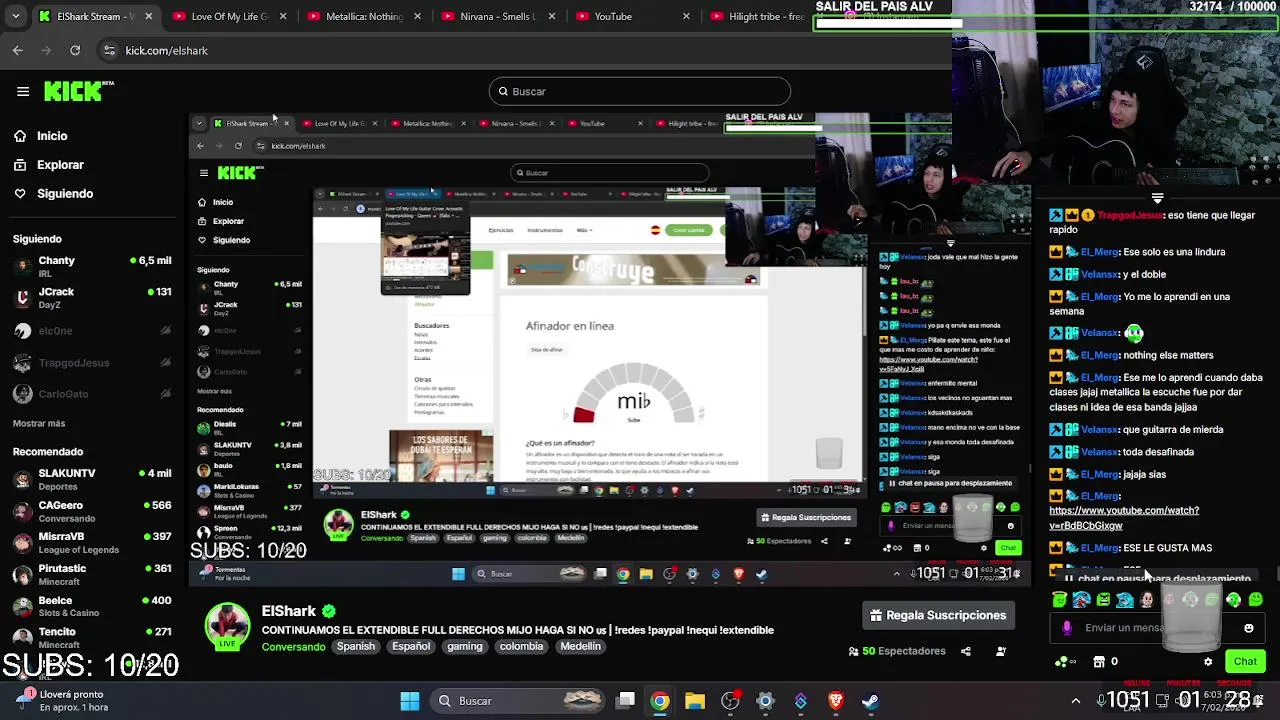
Task: Open the Kick sidebar hamburger menu
Action: [23, 91]
